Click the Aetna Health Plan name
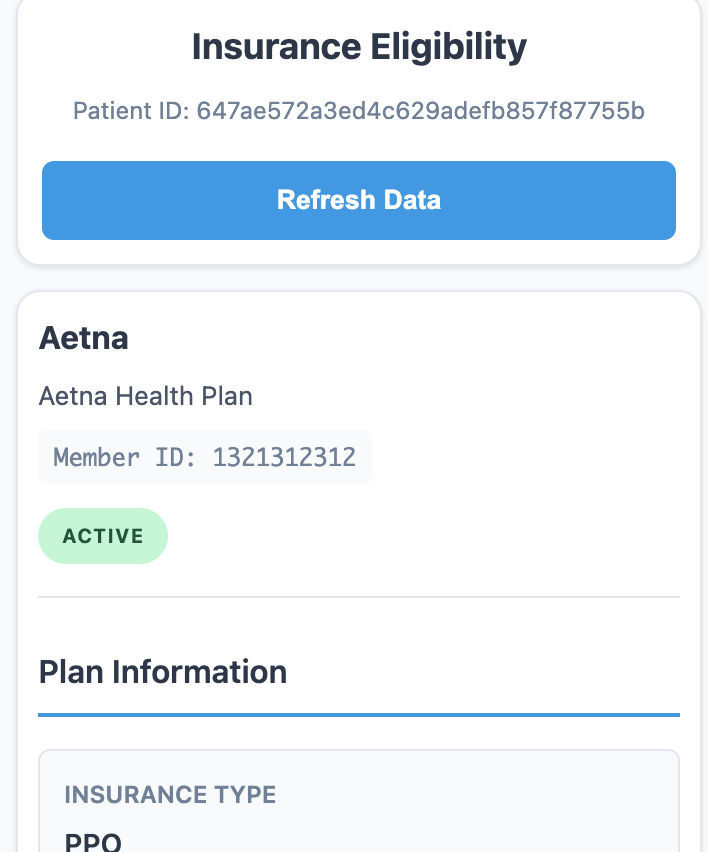This screenshot has width=708, height=852. 145,396
